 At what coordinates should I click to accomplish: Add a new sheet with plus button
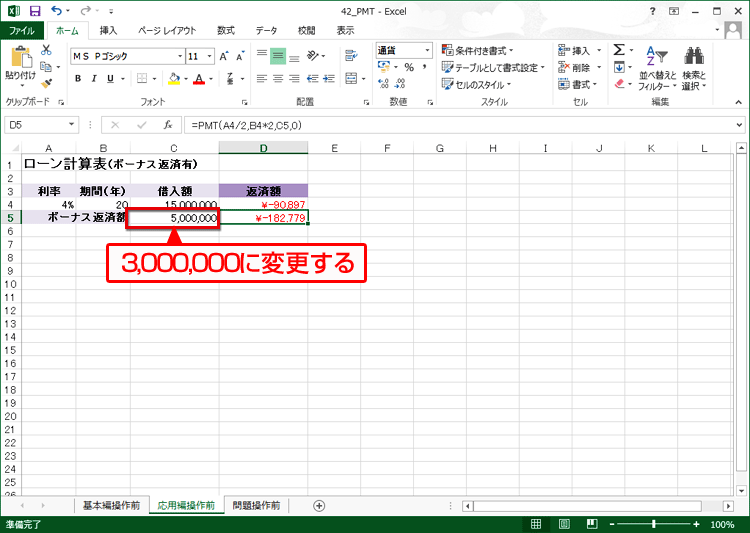click(x=319, y=506)
